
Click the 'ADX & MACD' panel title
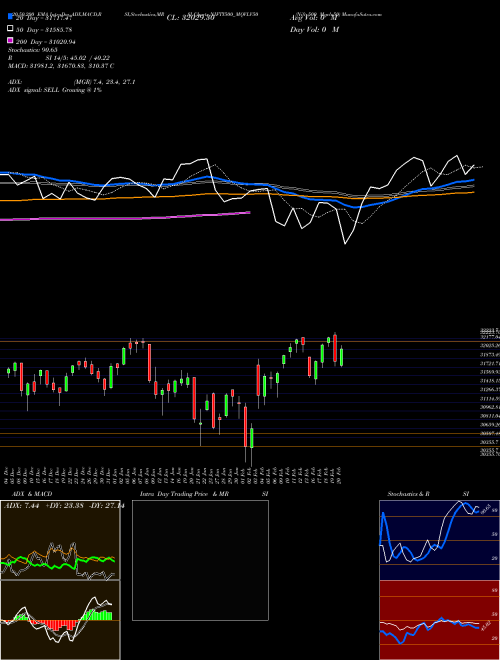pyautogui.click(x=32, y=494)
